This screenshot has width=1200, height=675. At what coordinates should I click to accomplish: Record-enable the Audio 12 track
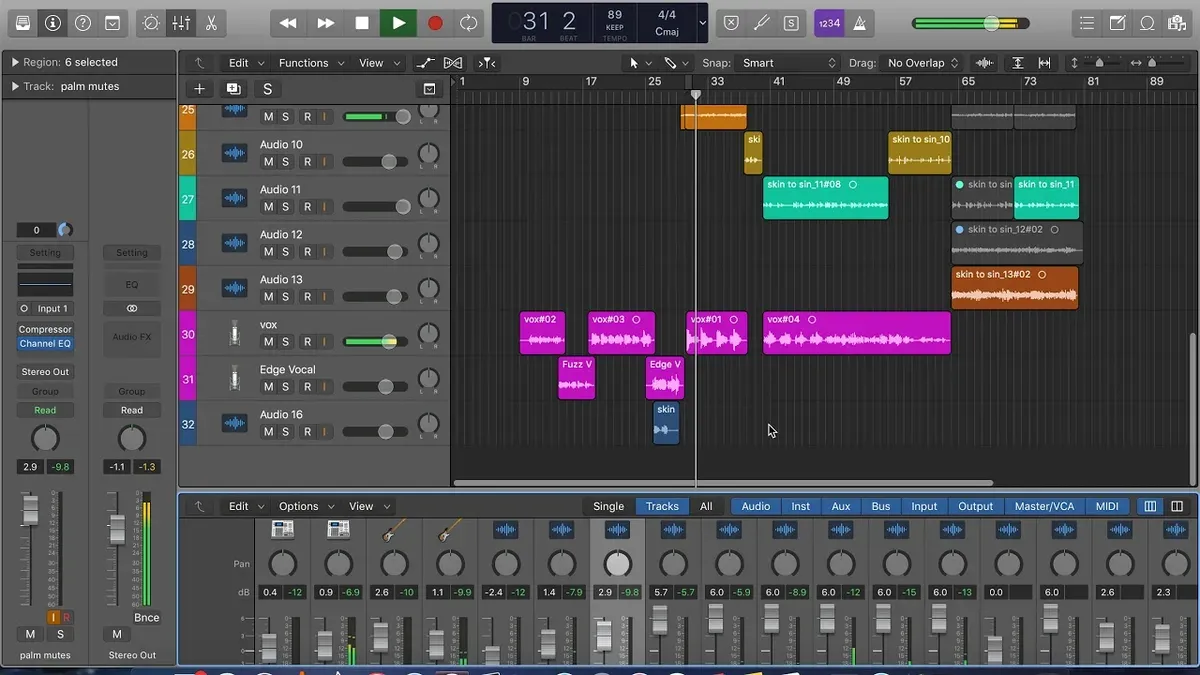click(x=307, y=252)
